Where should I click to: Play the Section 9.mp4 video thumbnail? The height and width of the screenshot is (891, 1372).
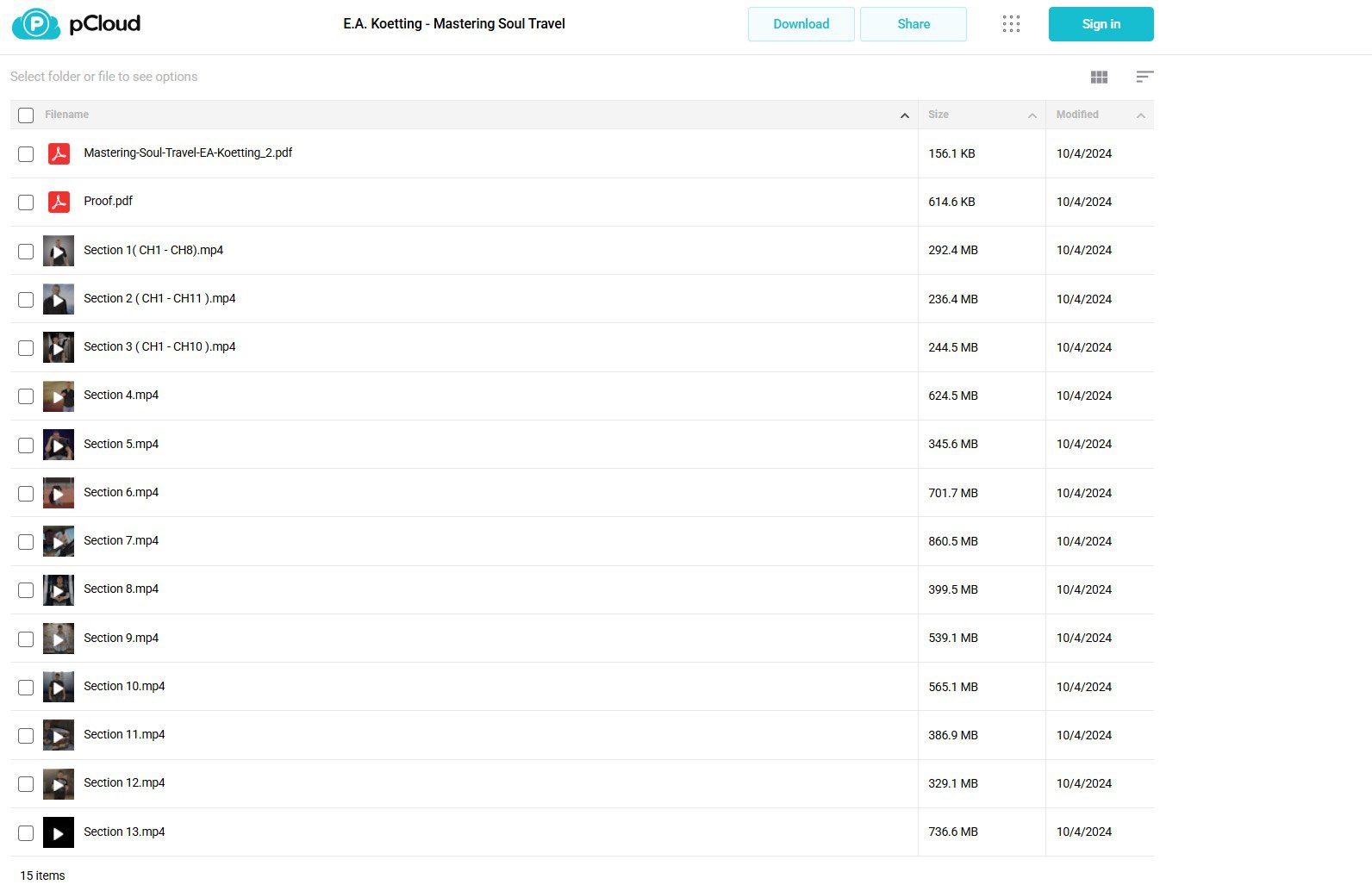click(x=59, y=639)
